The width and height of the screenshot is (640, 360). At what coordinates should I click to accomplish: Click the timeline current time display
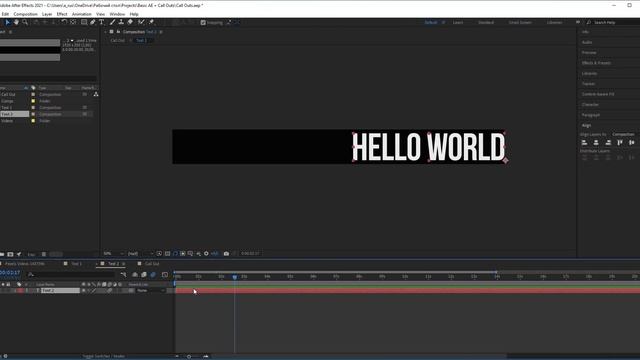(10, 273)
